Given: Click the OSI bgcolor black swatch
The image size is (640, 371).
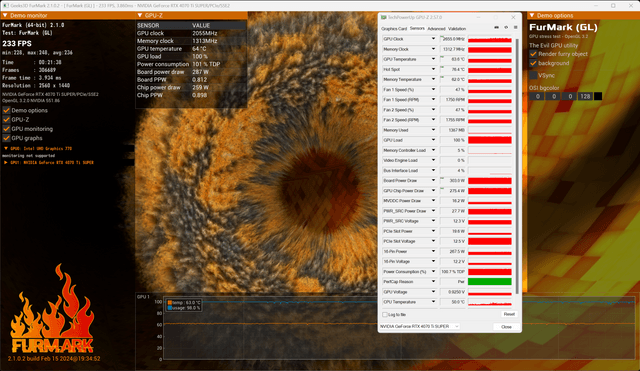Looking at the screenshot, I should [598, 96].
